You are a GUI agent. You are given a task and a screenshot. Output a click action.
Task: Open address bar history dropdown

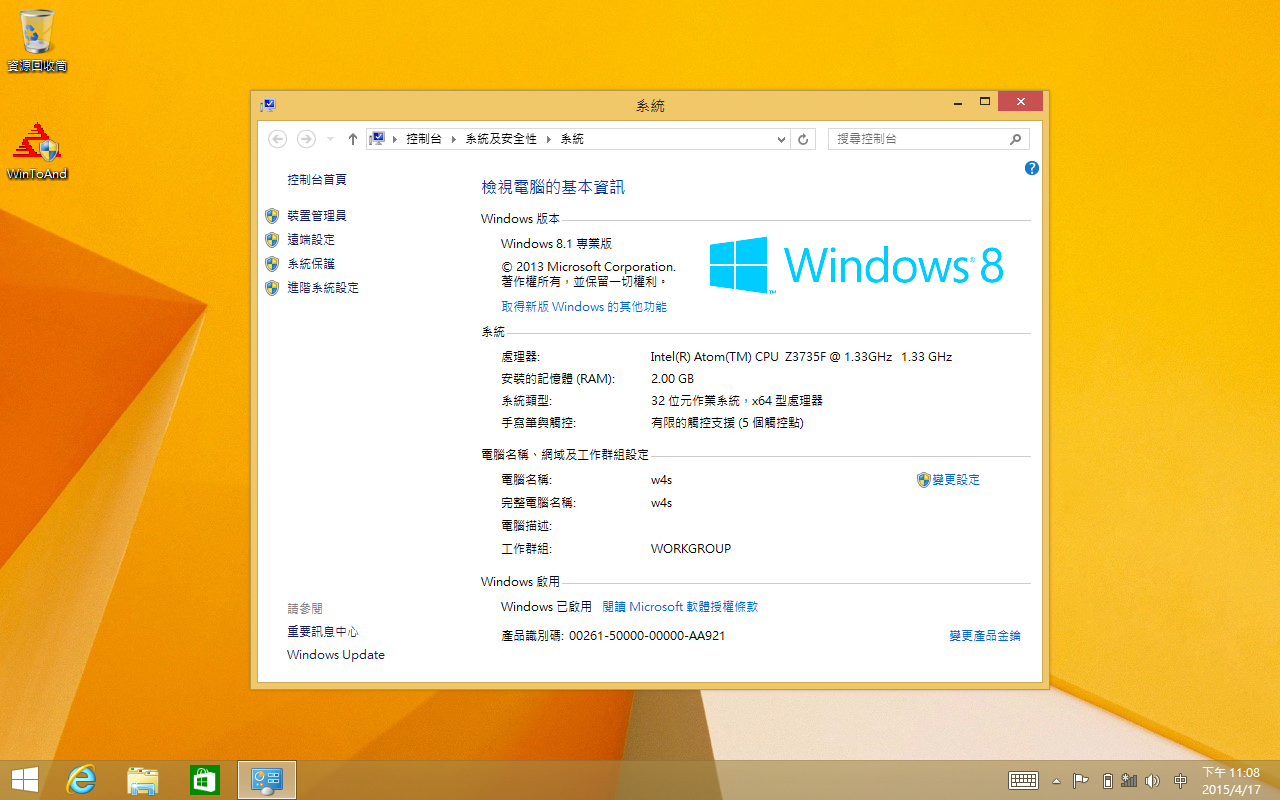click(x=782, y=140)
